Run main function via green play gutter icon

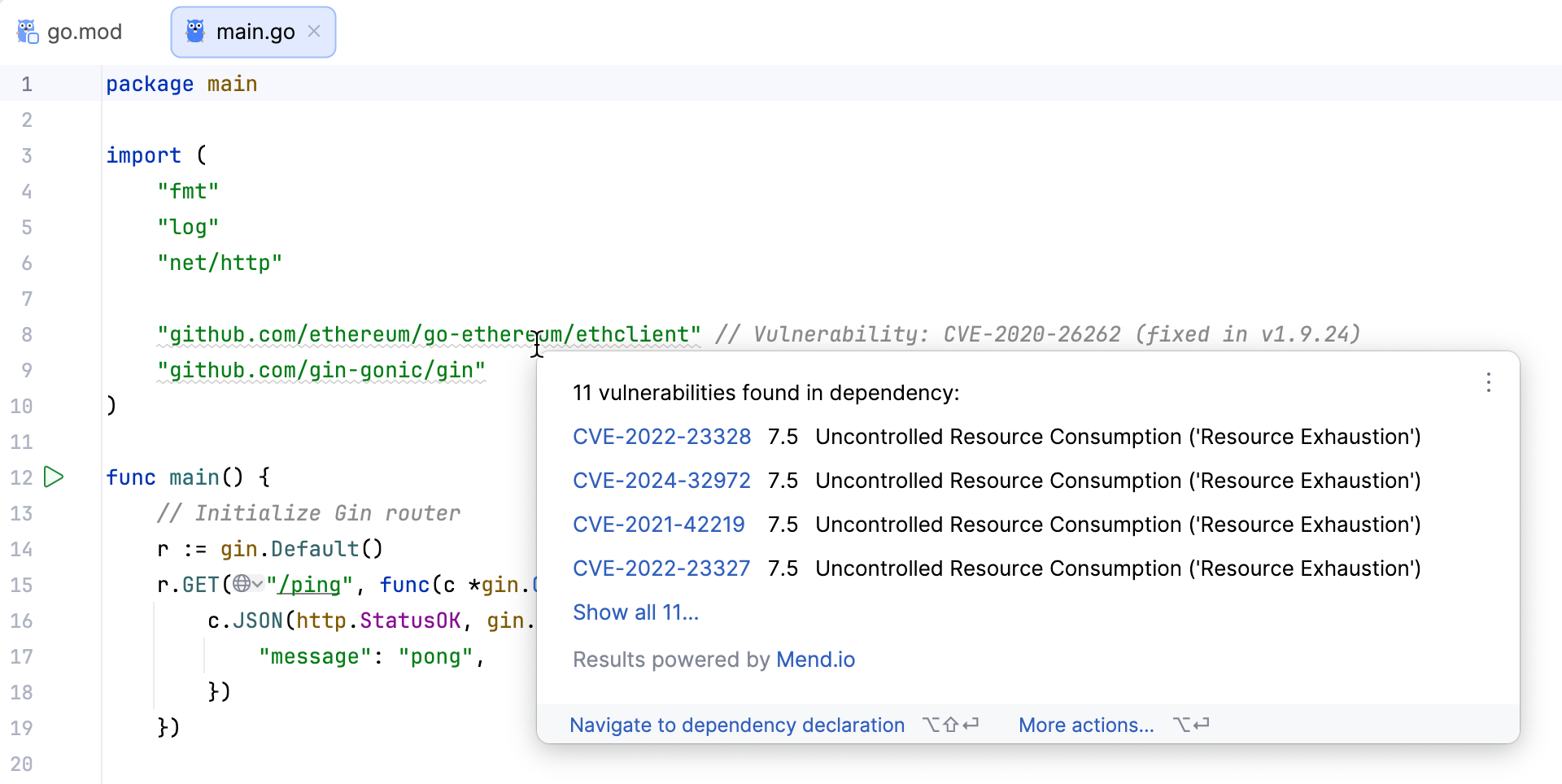tap(54, 477)
